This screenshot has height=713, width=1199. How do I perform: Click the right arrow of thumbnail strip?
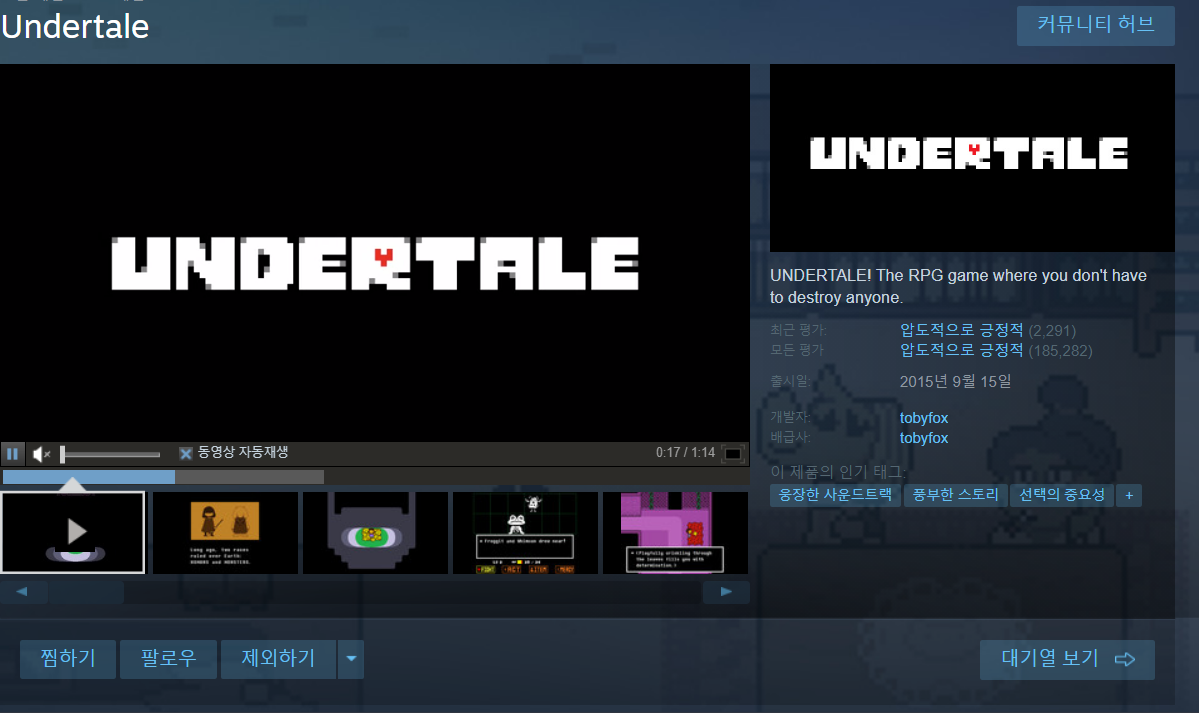[726, 591]
